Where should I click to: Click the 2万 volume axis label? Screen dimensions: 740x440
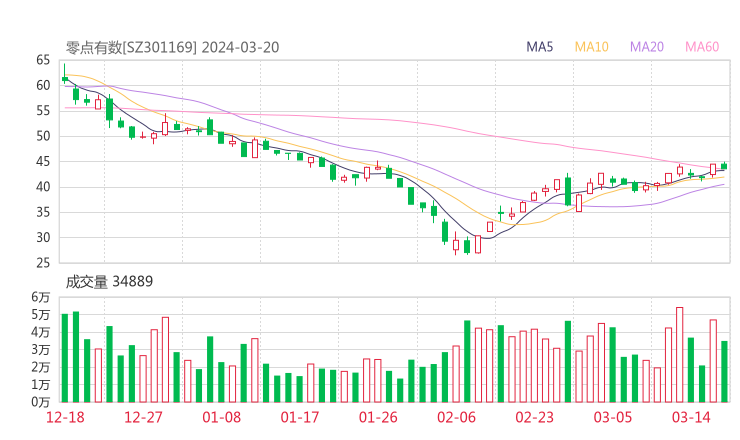pyautogui.click(x=41, y=367)
